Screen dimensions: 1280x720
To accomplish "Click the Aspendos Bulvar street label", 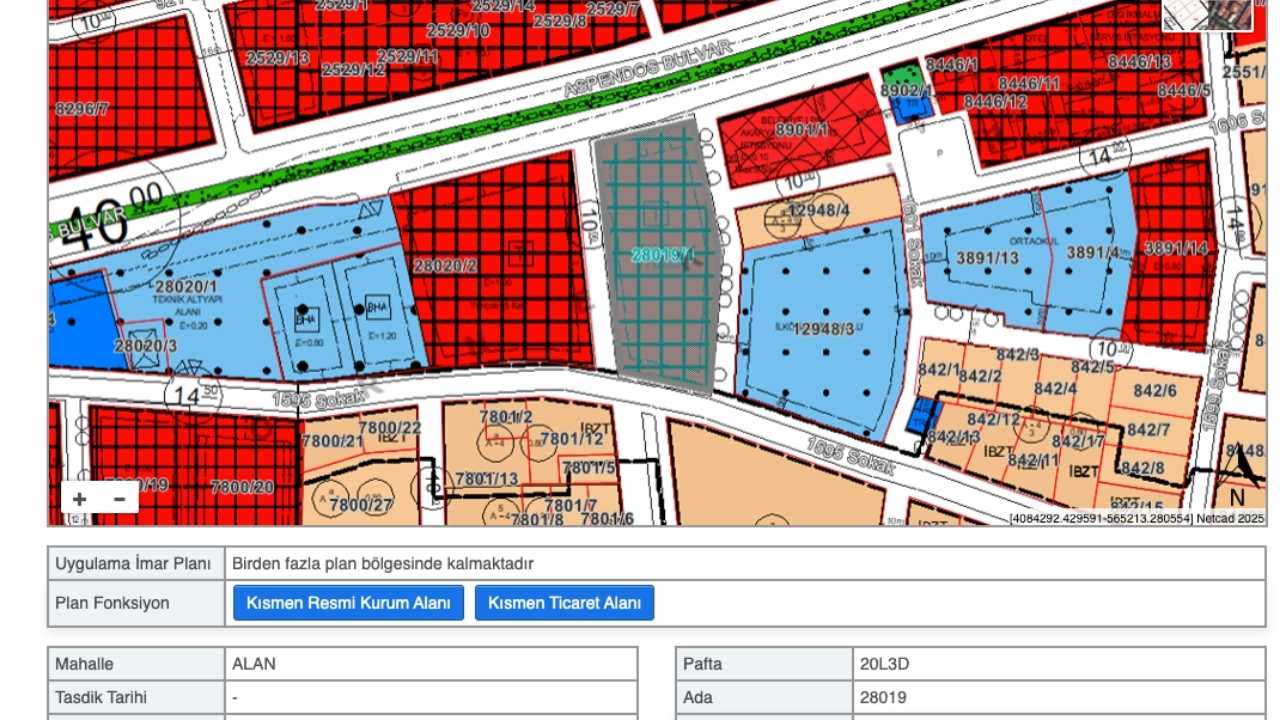I will pos(648,68).
